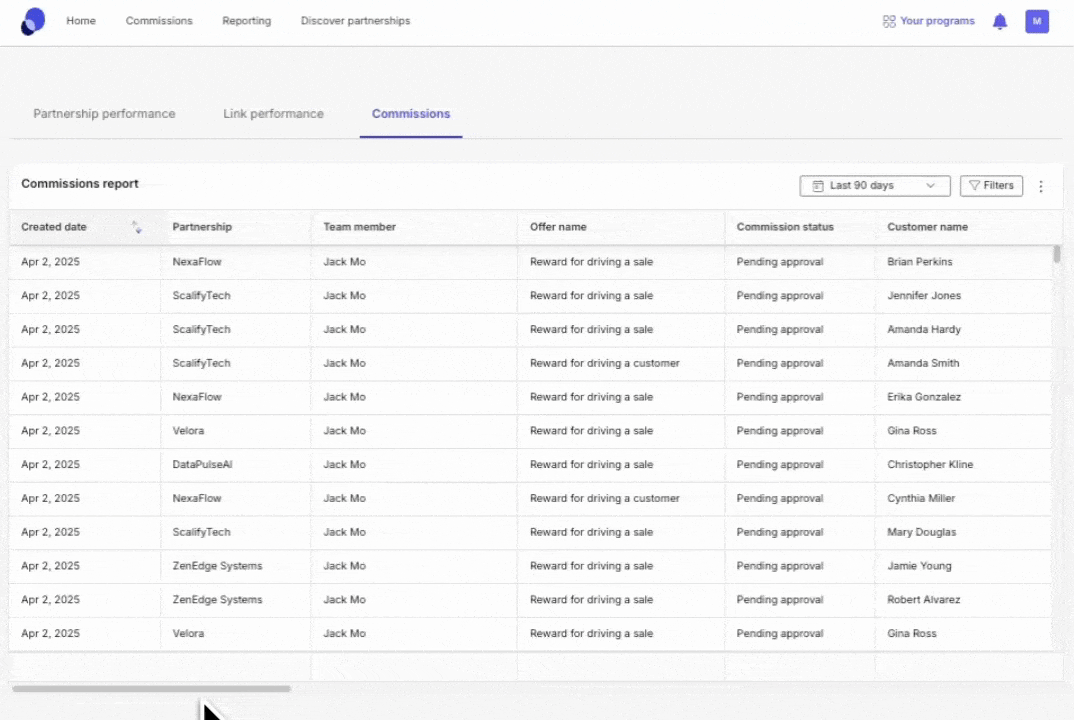Click ScalifyTech in Amanda Hardy row

(x=201, y=330)
